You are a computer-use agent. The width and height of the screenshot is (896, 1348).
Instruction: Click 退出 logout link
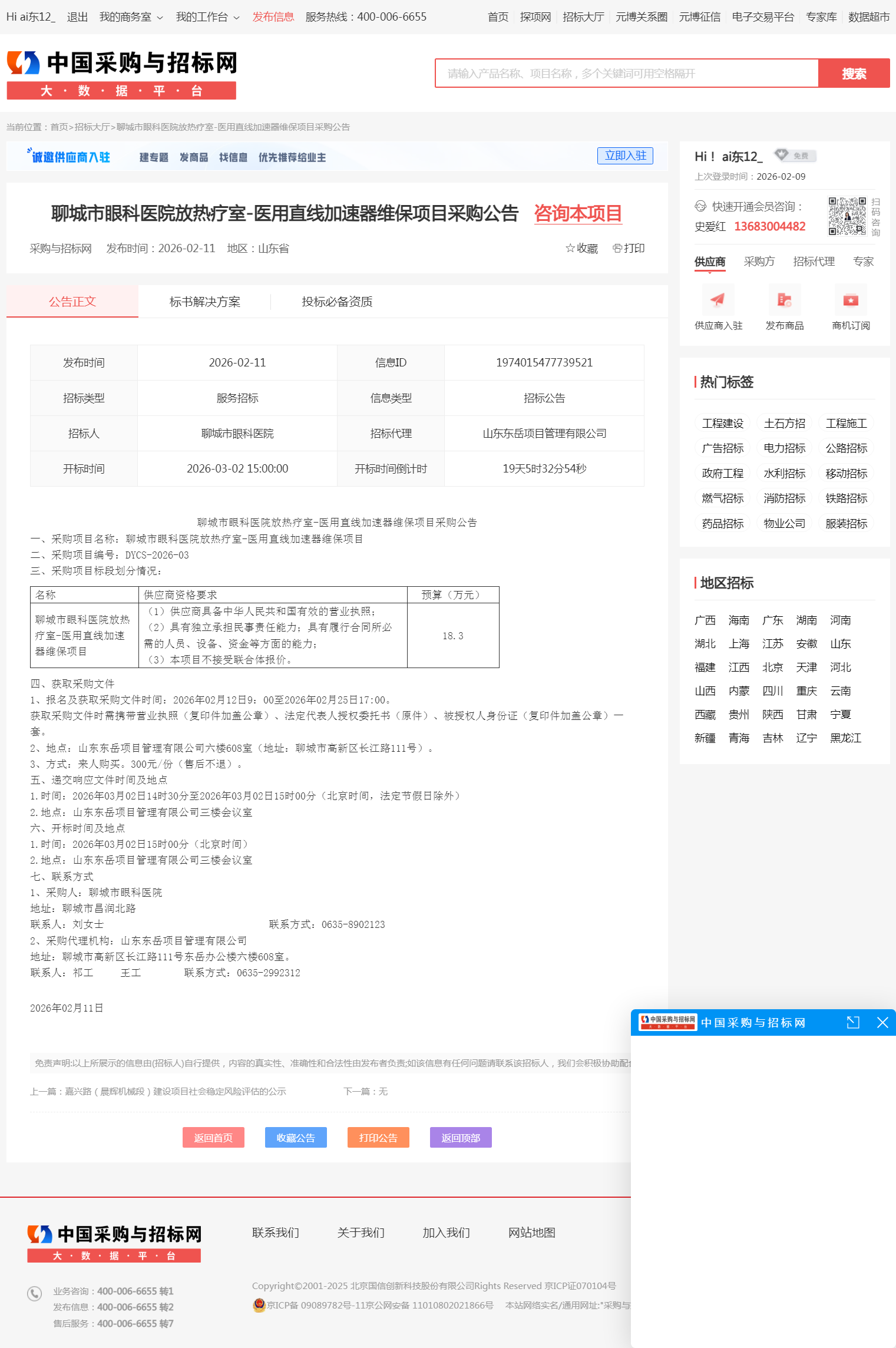[x=77, y=17]
